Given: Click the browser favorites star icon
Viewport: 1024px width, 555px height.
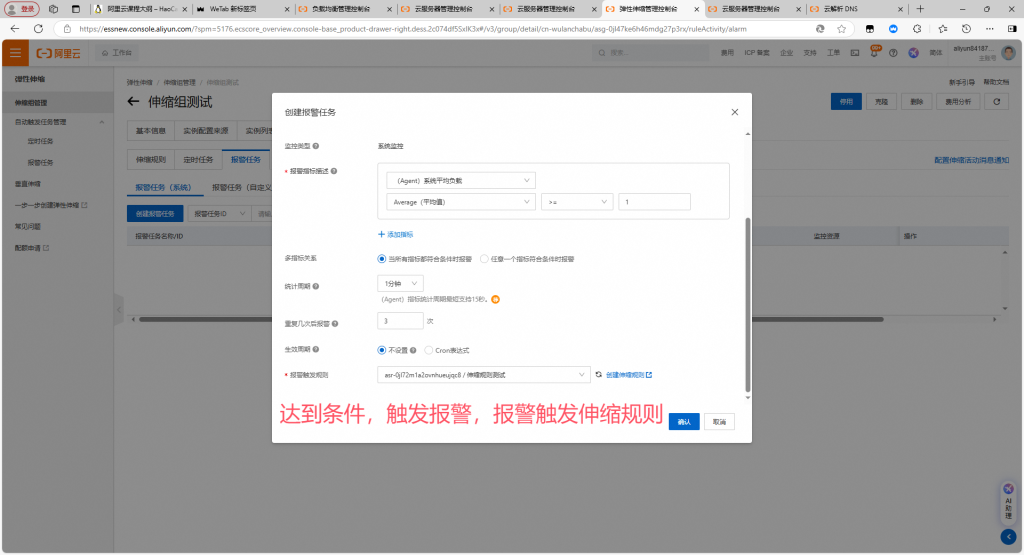Looking at the screenshot, I should 842,29.
